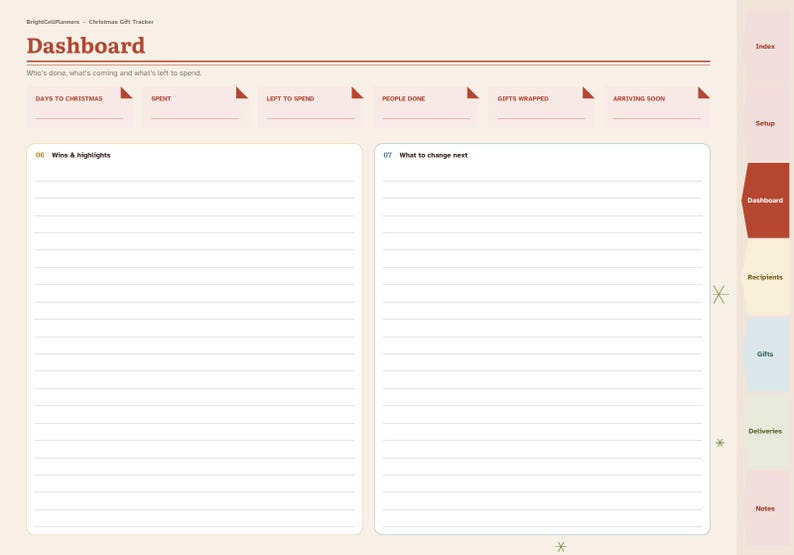794x555 pixels.
Task: Click the section number 06
Action: [x=40, y=155]
